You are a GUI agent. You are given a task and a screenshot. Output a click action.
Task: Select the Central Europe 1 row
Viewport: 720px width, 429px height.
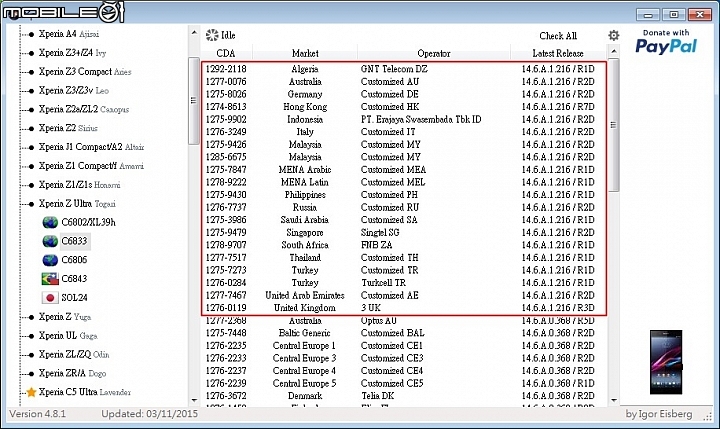(x=404, y=345)
